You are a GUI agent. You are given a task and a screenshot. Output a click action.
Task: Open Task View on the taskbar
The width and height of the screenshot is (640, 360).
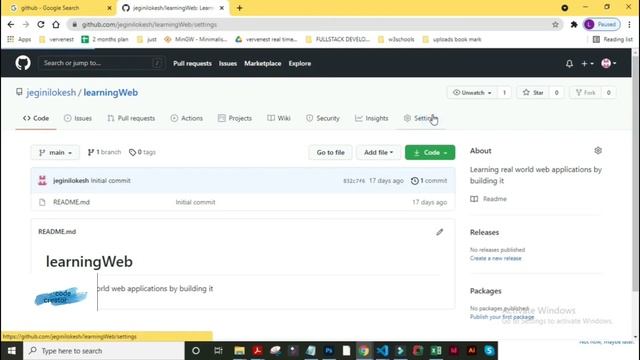(218, 351)
